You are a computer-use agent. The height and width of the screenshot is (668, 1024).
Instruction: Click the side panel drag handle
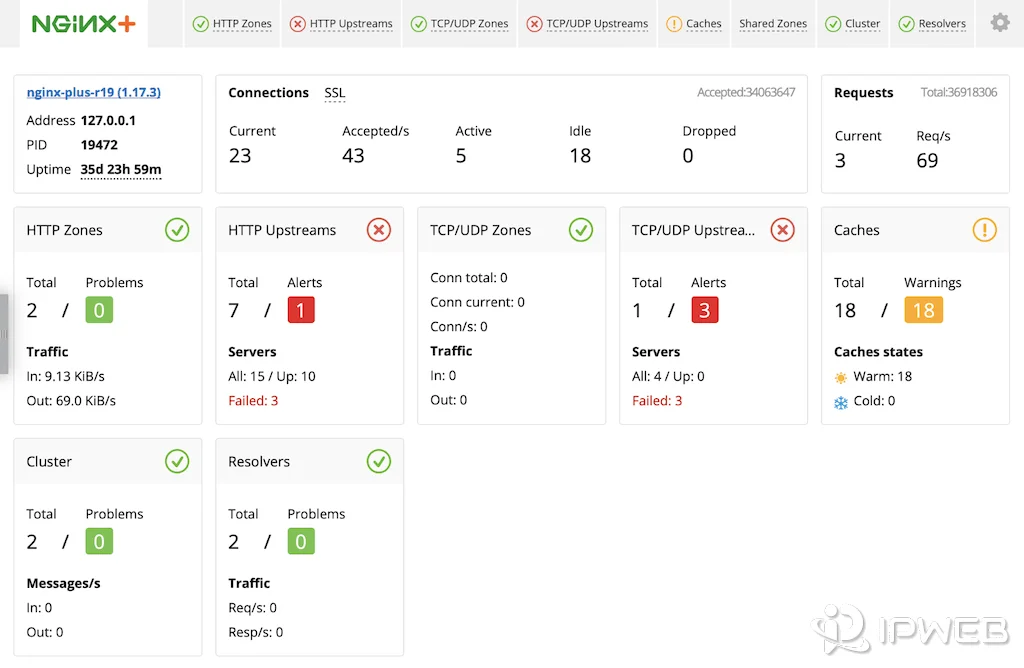click(4, 334)
